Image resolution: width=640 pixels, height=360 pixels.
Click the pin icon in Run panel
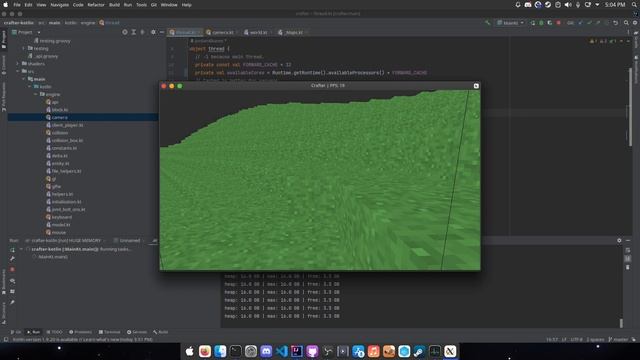(12, 302)
